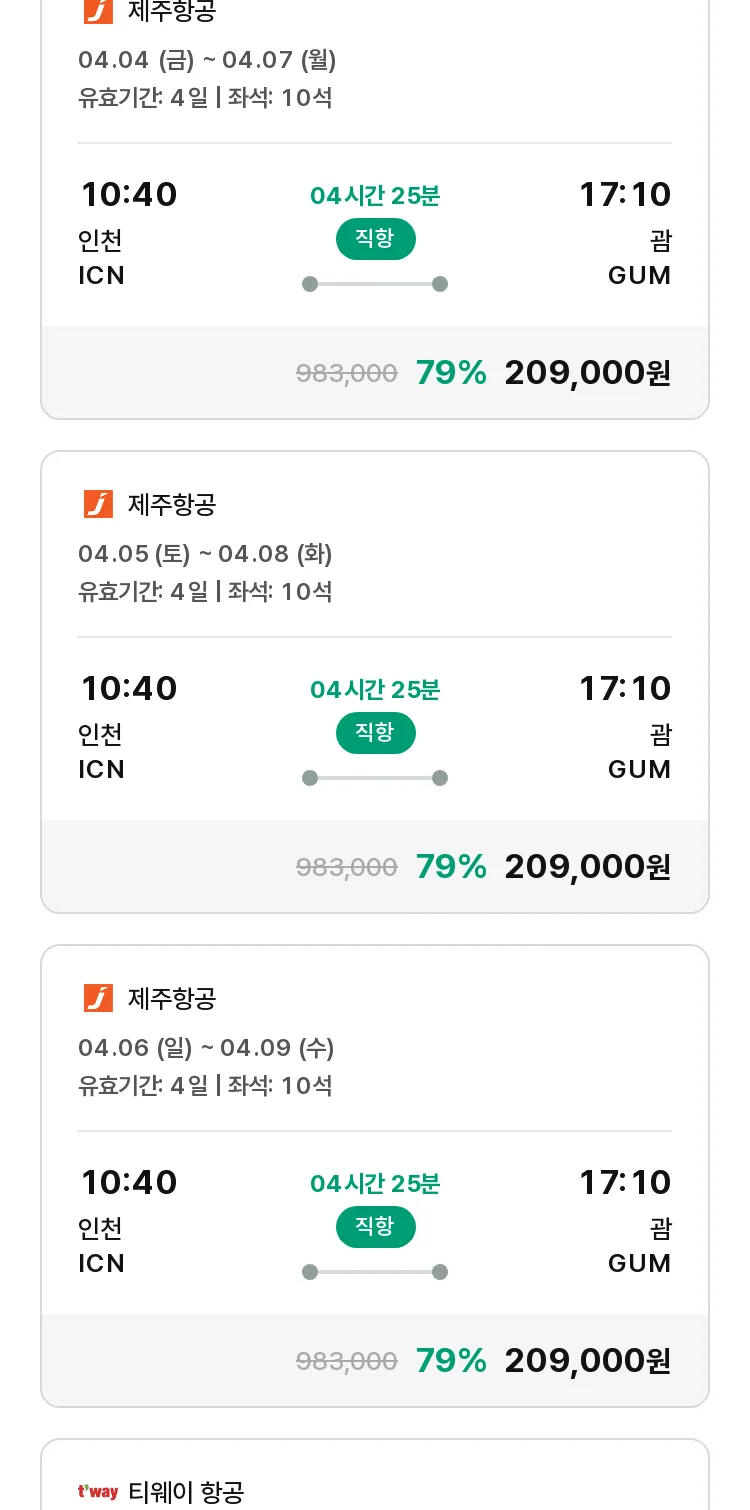The height and width of the screenshot is (1510, 750).
Task: Tap 209,000원 price on 04.04 card
Action: click(x=588, y=373)
